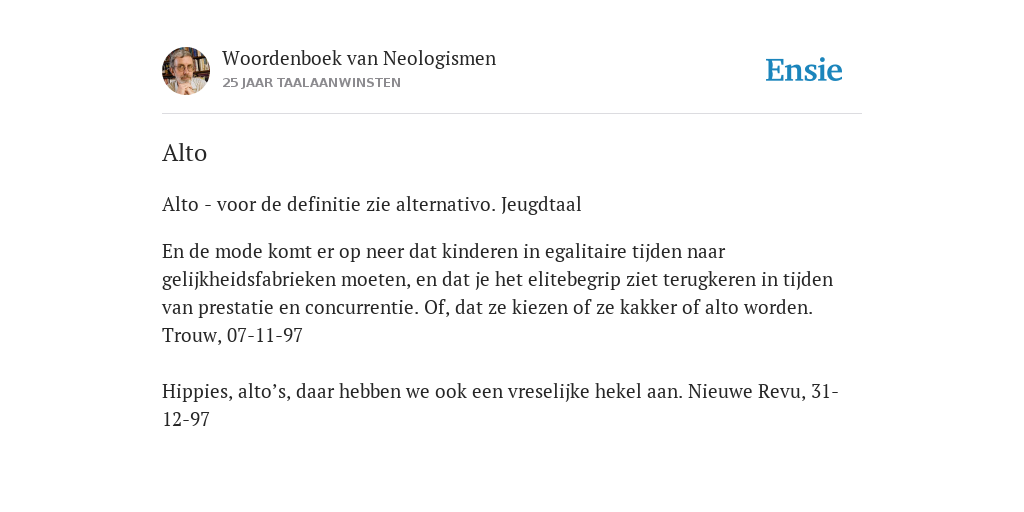Click the Nieuwe Revu source citation
This screenshot has height=512, width=1024.
coord(501,405)
